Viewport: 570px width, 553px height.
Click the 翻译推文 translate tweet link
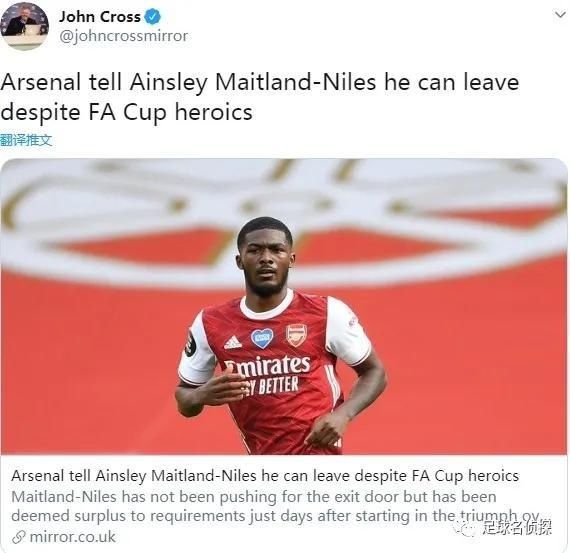[x=26, y=140]
